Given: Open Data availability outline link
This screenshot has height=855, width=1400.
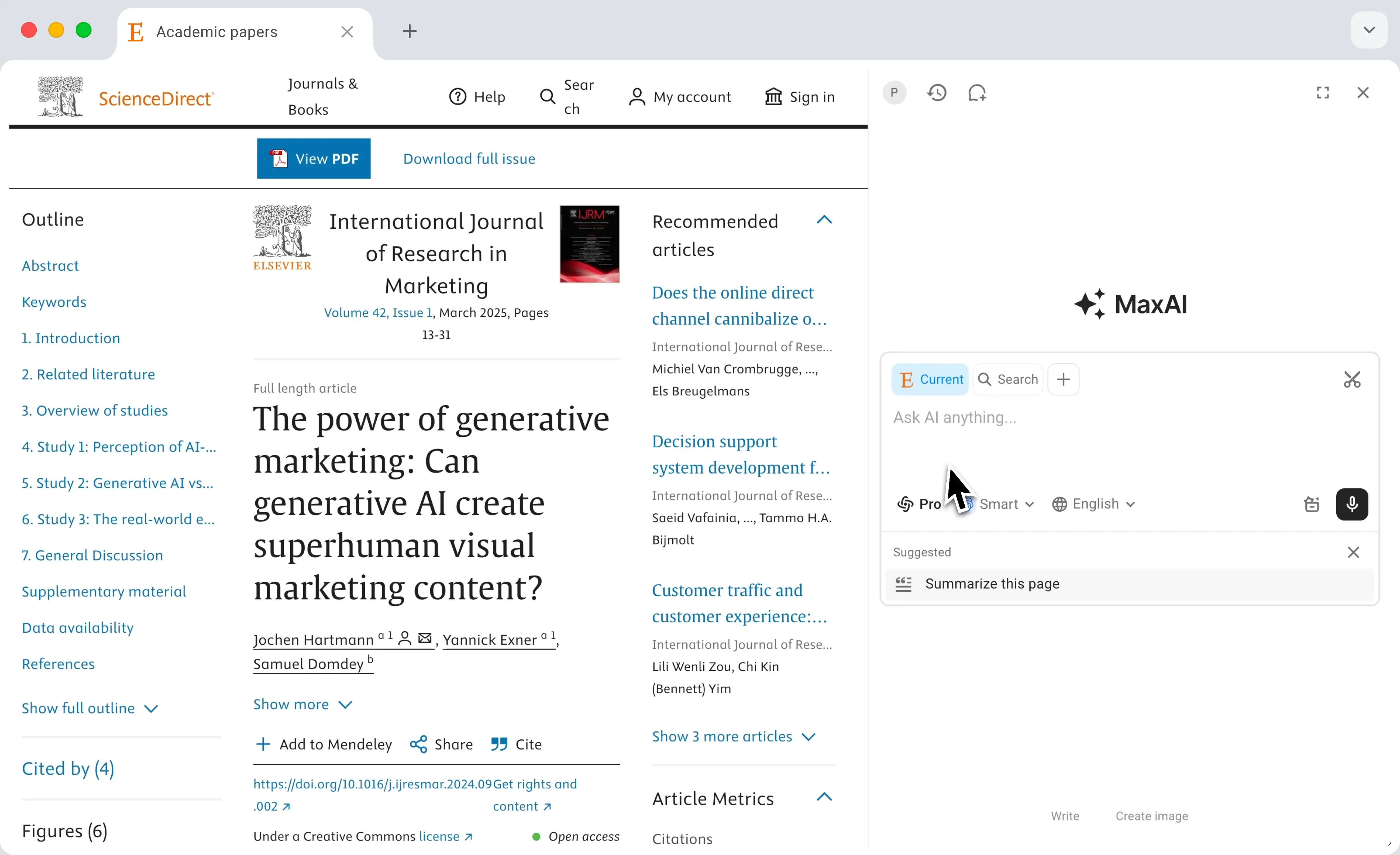Looking at the screenshot, I should pos(78,628).
